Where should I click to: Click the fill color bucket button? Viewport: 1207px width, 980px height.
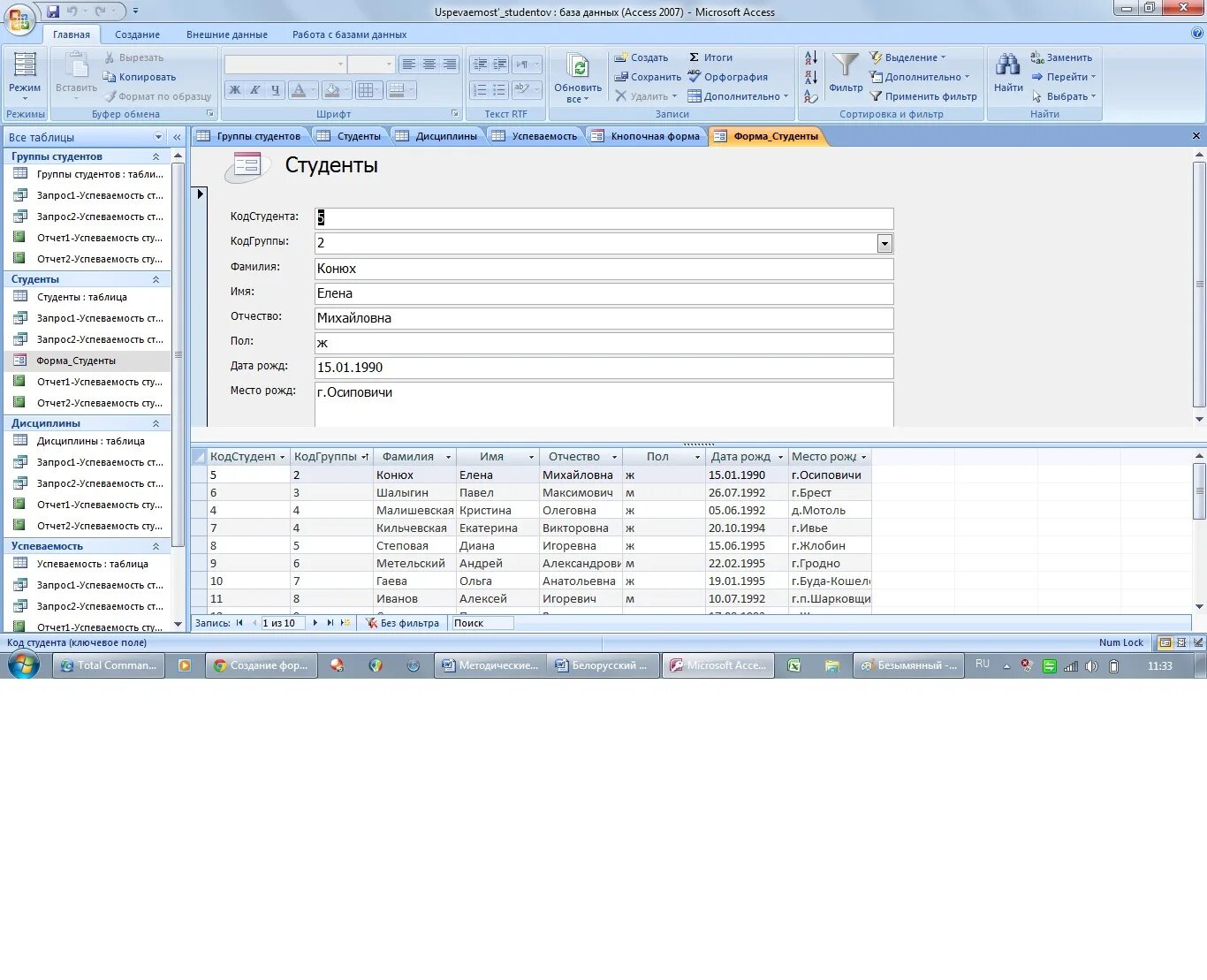pyautogui.click(x=332, y=89)
